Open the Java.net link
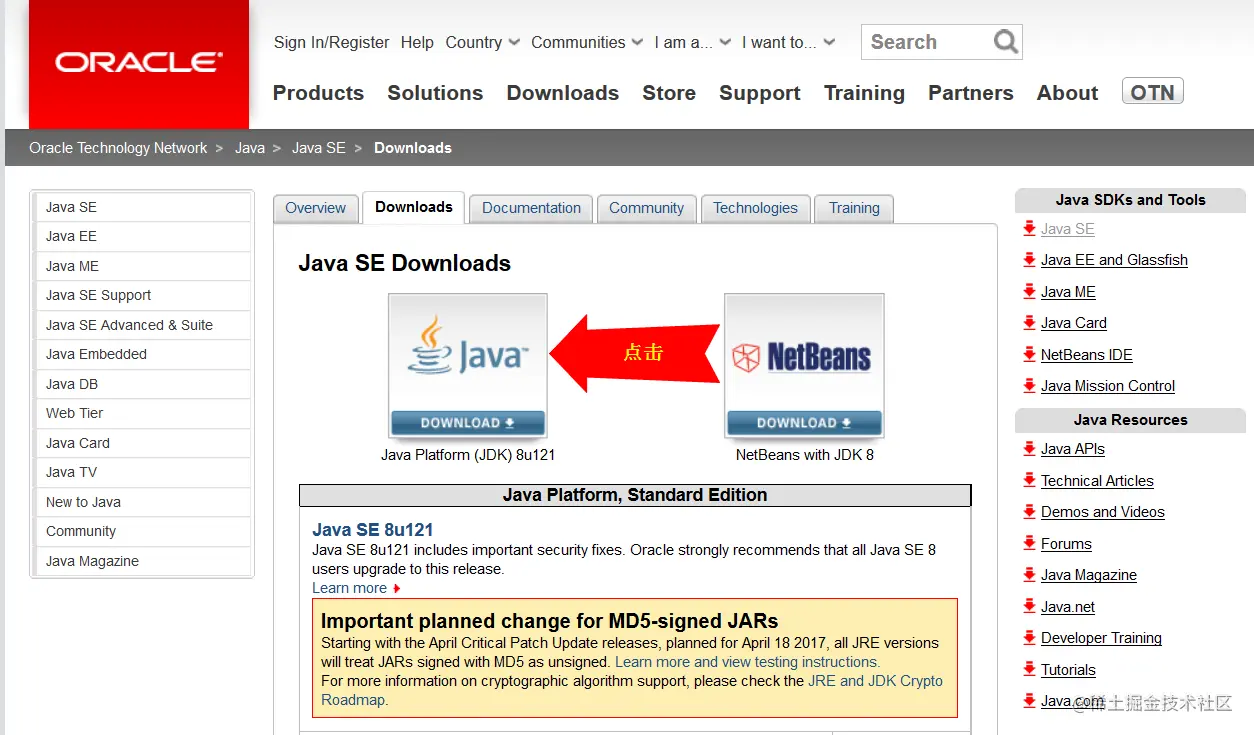This screenshot has width=1254, height=735. pyautogui.click(x=1068, y=606)
